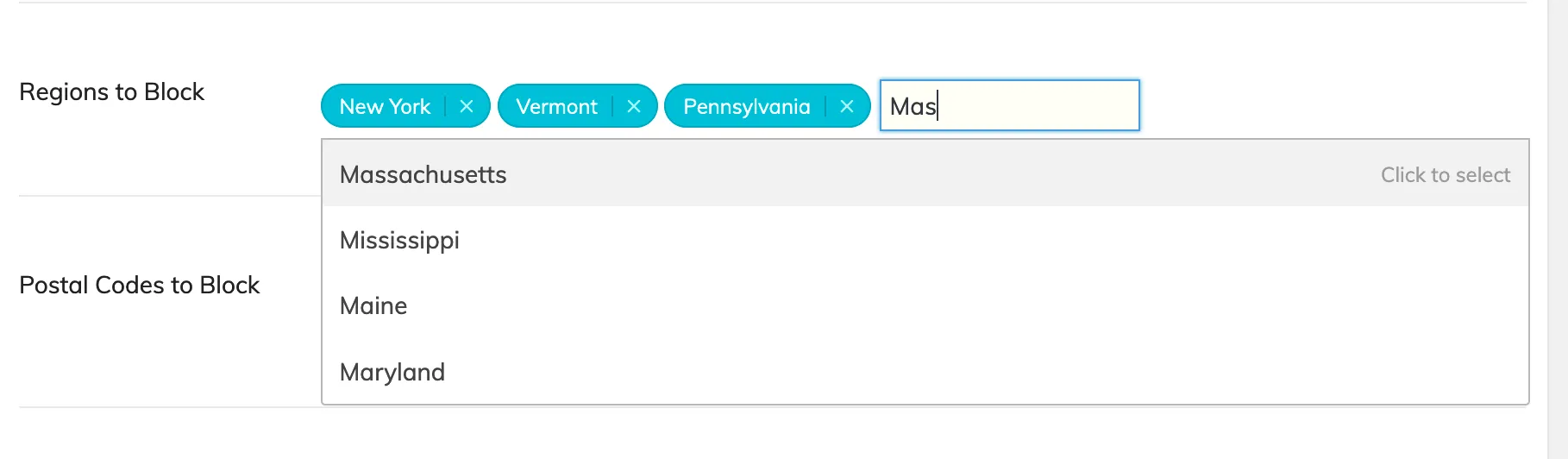Pick Maine from the dropdown options
Screen dimensions: 1568x459
925,305
